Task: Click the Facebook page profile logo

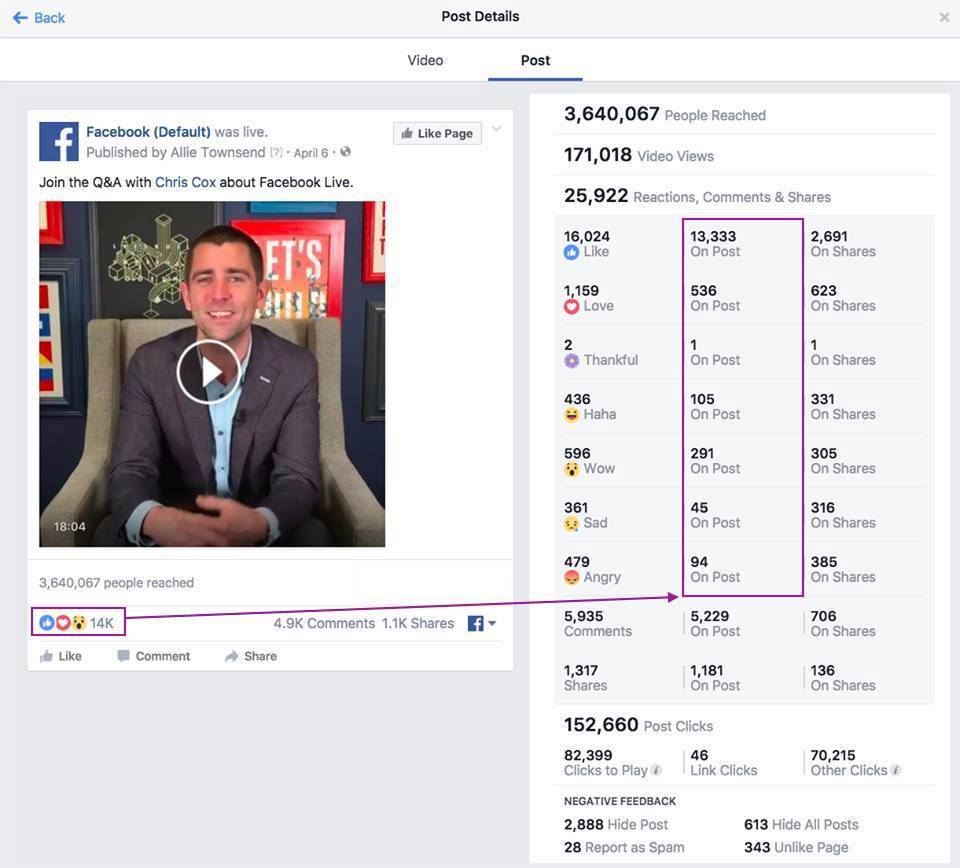Action: coord(59,142)
